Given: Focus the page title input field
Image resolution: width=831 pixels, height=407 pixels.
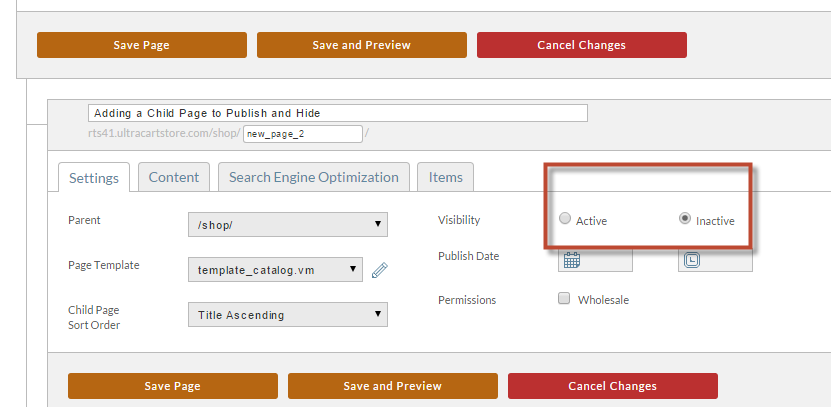Looking at the screenshot, I should [338, 113].
